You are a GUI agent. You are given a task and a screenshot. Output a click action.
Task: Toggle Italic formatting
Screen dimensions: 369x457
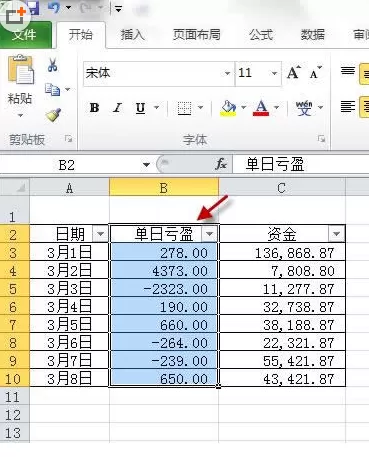click(x=117, y=108)
